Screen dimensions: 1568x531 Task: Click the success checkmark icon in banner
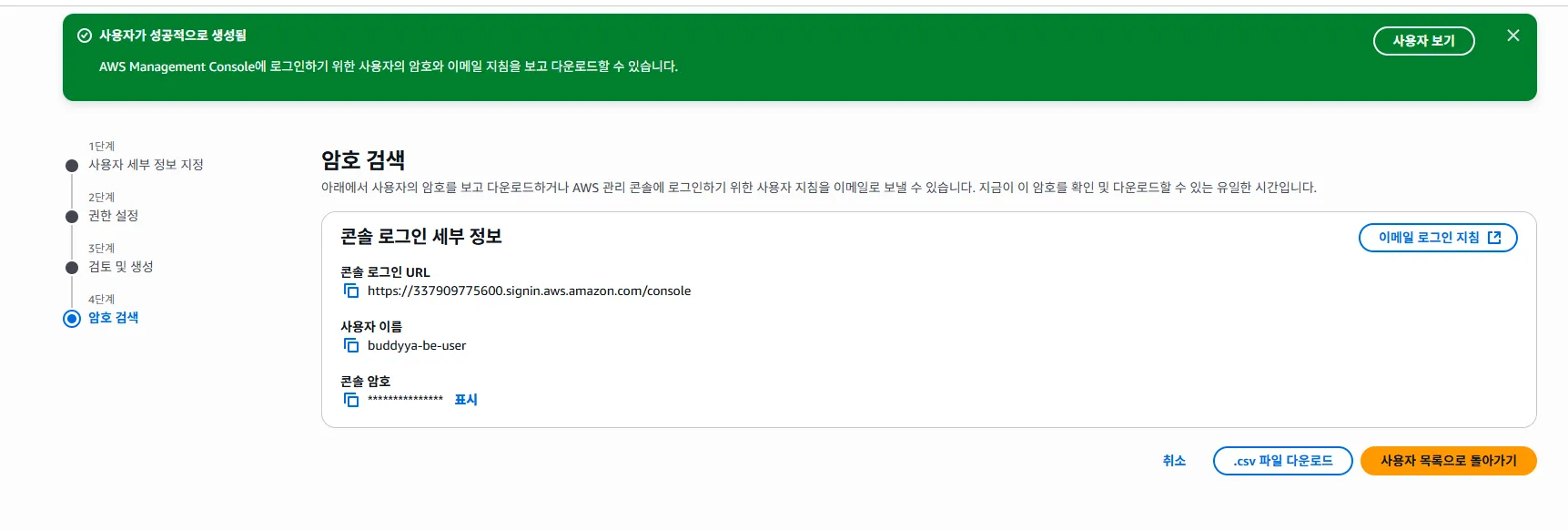[85, 36]
